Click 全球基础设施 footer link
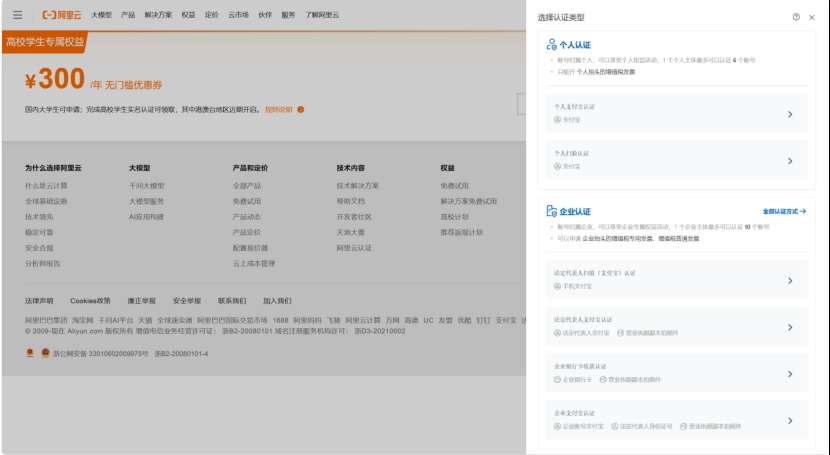830x455 pixels. [46, 201]
